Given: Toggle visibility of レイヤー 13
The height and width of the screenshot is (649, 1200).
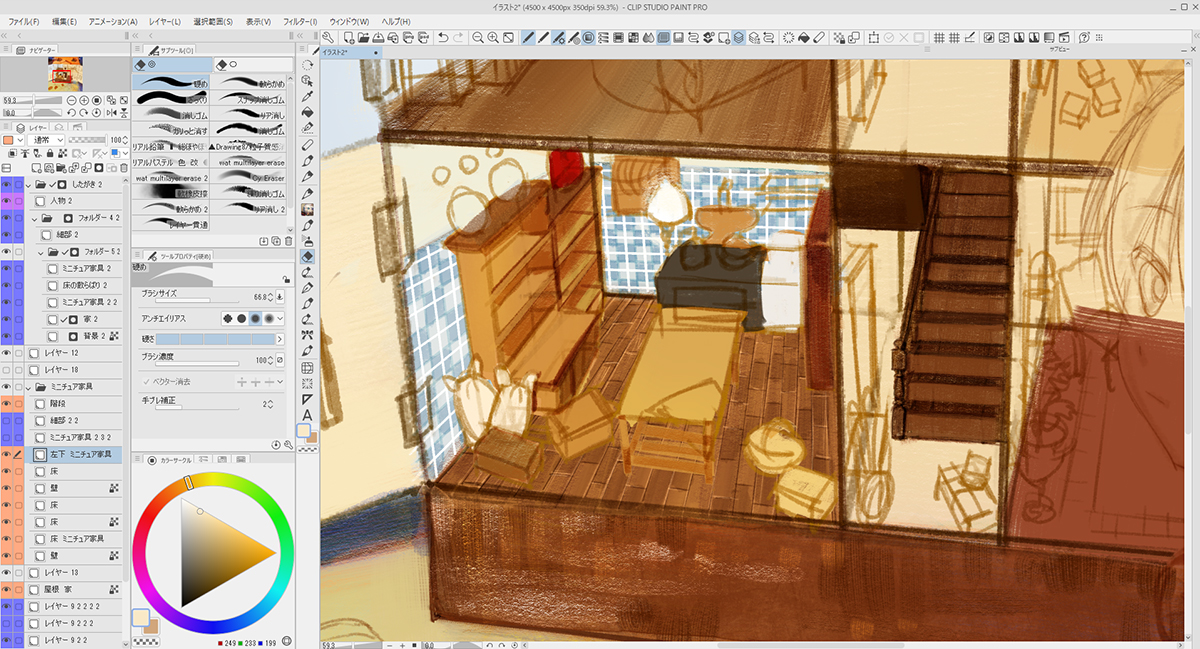Looking at the screenshot, I should tap(7, 572).
